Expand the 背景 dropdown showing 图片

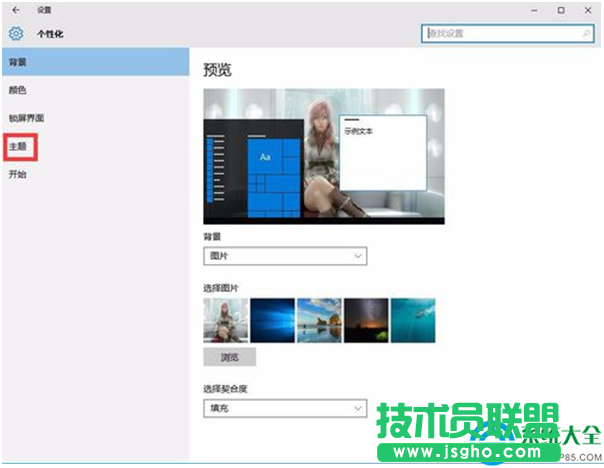285,257
